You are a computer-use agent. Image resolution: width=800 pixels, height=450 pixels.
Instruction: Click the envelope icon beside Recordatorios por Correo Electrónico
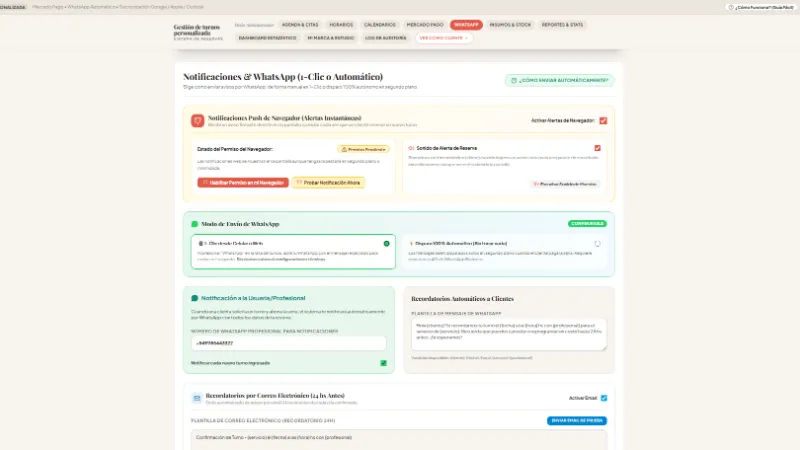(197, 398)
